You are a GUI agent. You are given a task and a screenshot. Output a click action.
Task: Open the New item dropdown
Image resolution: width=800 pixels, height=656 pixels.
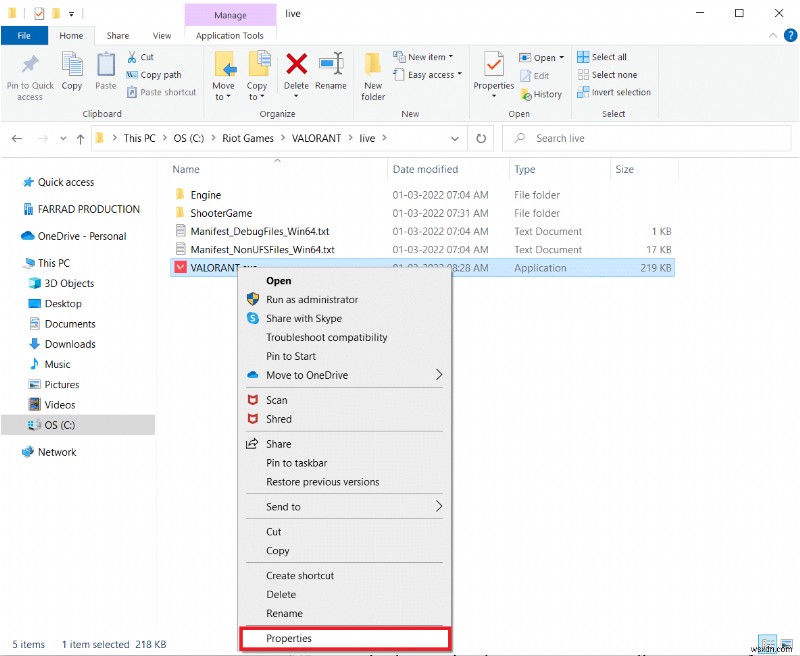pos(429,57)
